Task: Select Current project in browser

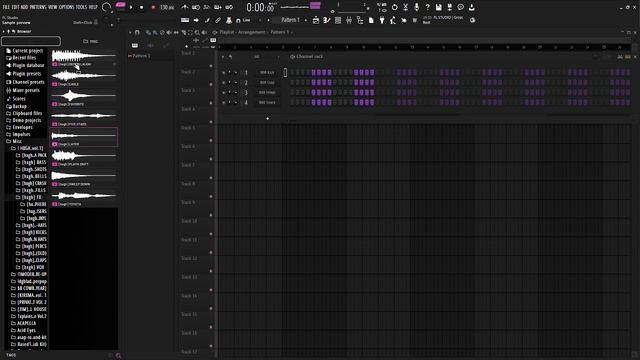Action: (x=24, y=51)
